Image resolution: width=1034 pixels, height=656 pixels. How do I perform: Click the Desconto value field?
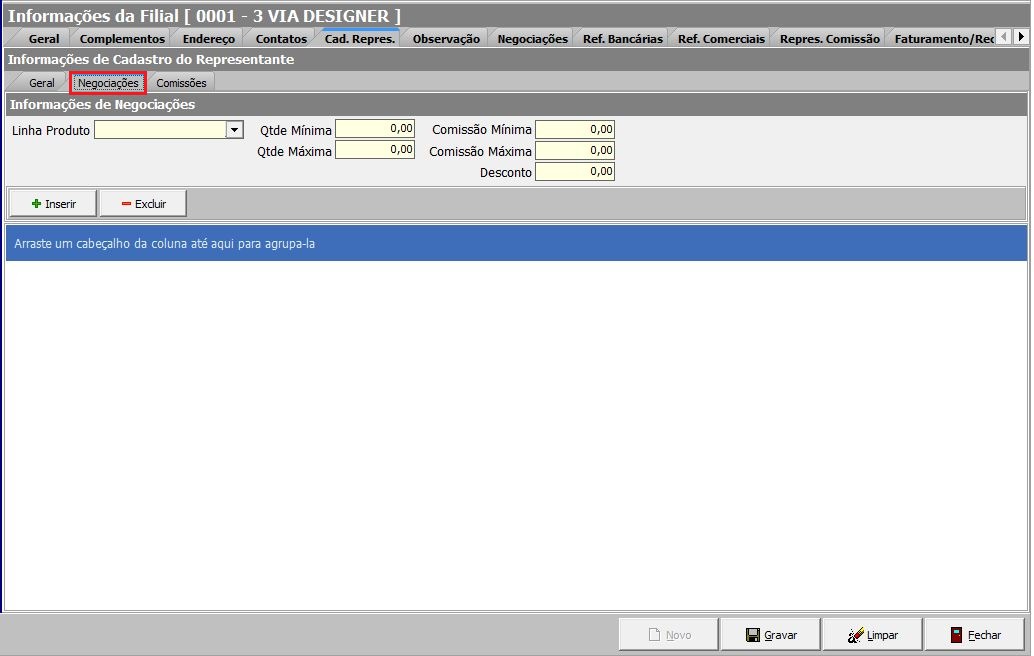(575, 172)
